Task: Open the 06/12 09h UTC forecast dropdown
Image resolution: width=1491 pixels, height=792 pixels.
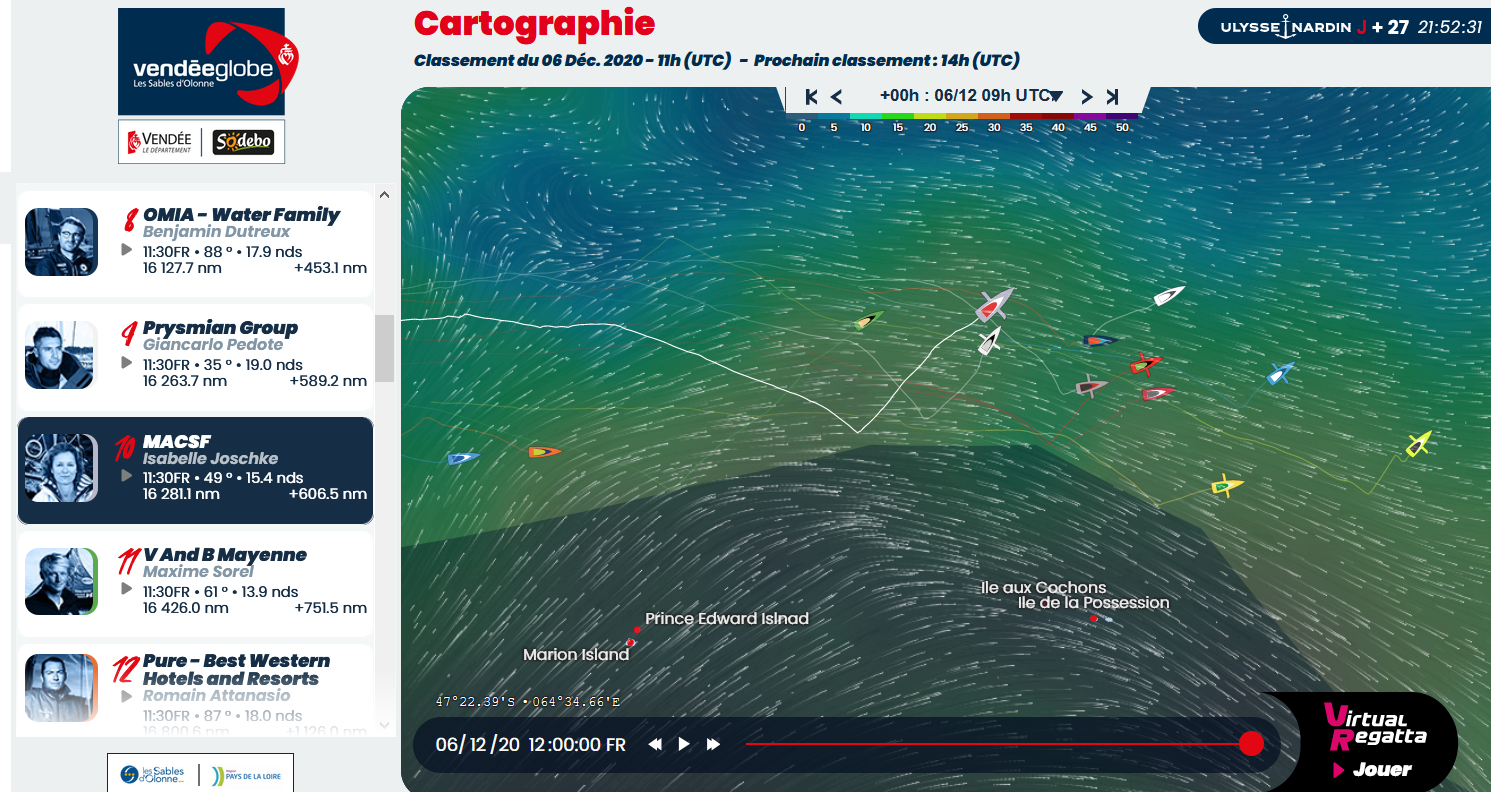Action: pyautogui.click(x=971, y=96)
